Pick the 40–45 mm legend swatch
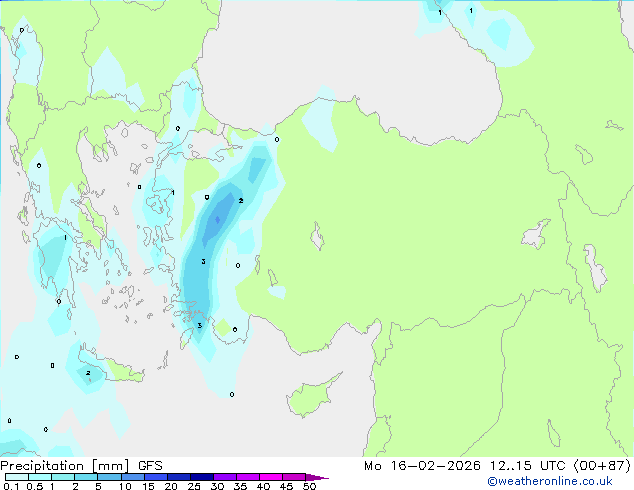 [271, 477]
